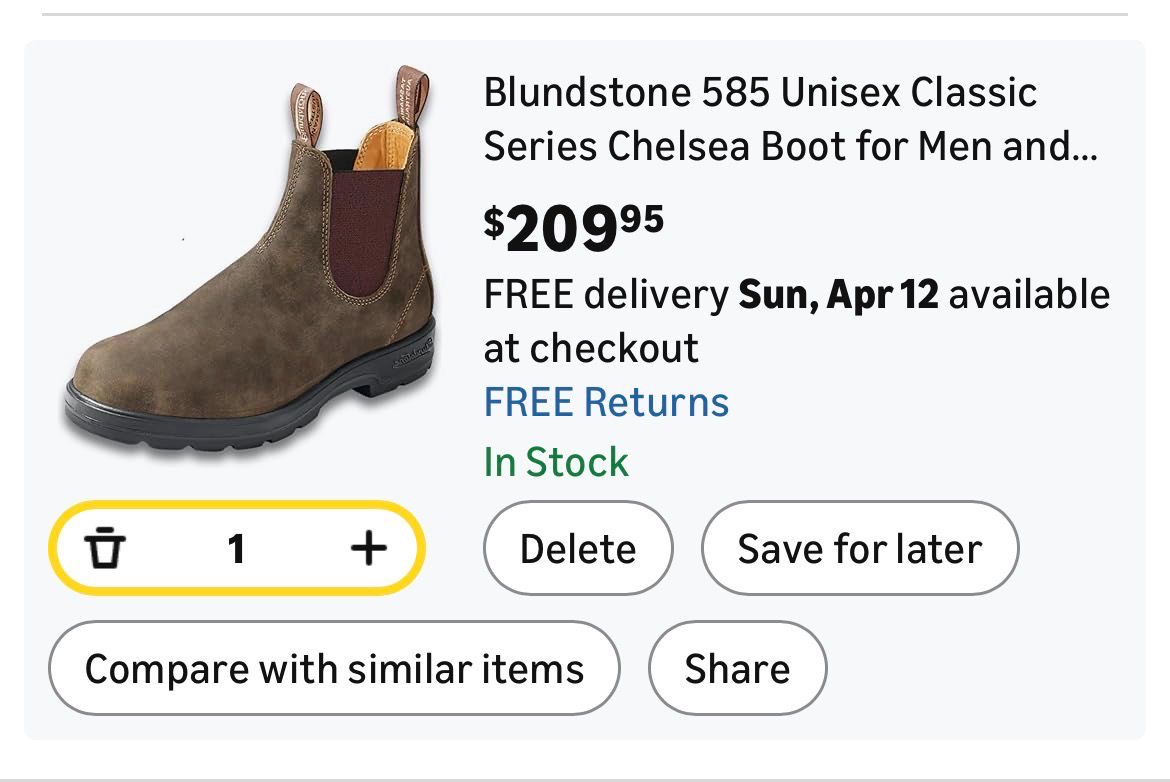Click the trash icon in quantity stepper
This screenshot has height=782, width=1170.
click(x=105, y=548)
